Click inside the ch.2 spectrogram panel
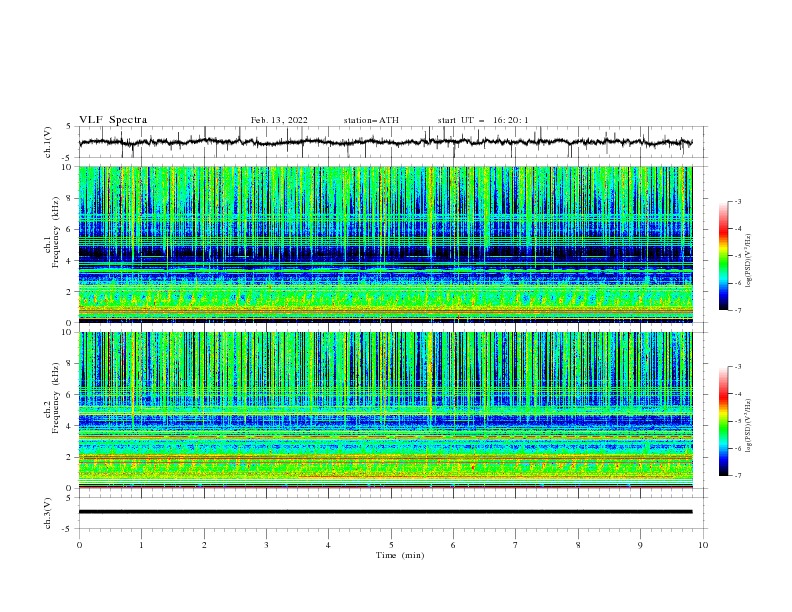This screenshot has width=792, height=612. tap(385, 410)
